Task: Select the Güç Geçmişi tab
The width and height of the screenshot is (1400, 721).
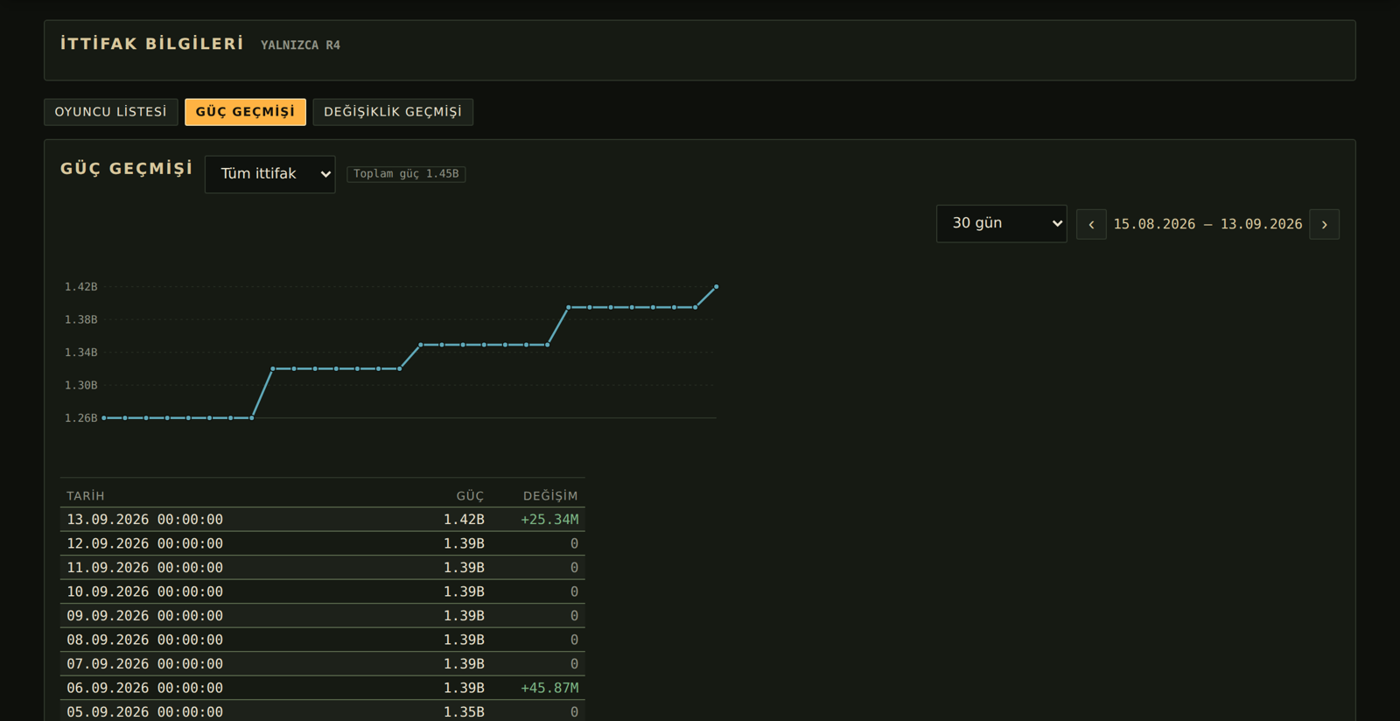Action: click(x=245, y=112)
